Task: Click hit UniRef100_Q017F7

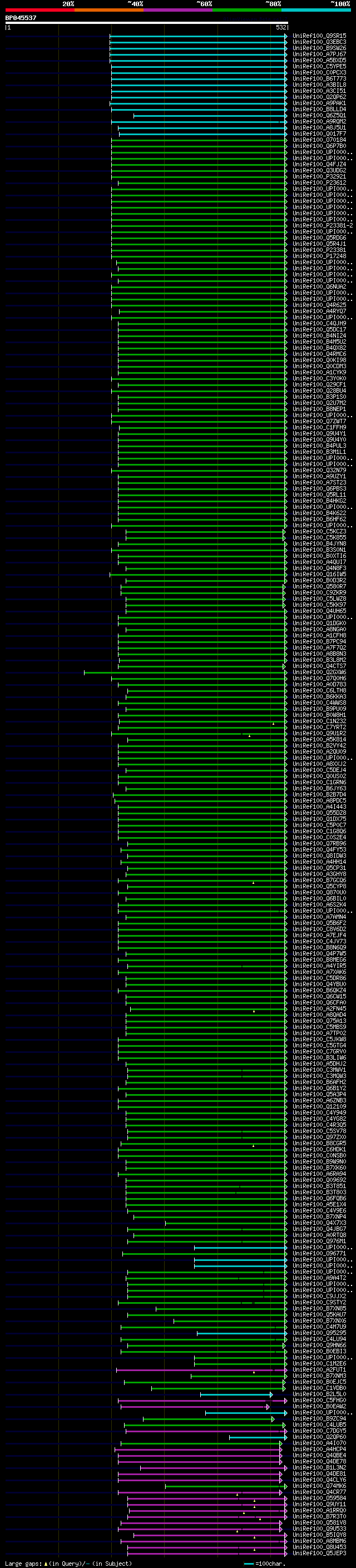Action: [x=319, y=134]
